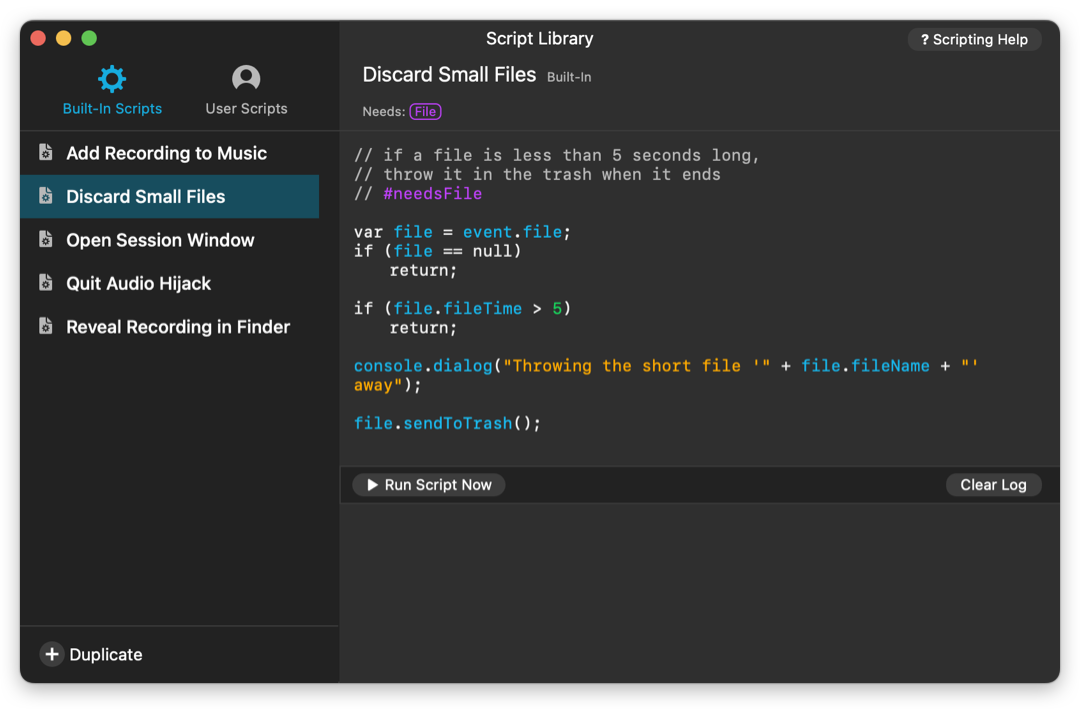This screenshot has width=1080, height=720.
Task: Click the empty log output area
Action: pos(700,593)
